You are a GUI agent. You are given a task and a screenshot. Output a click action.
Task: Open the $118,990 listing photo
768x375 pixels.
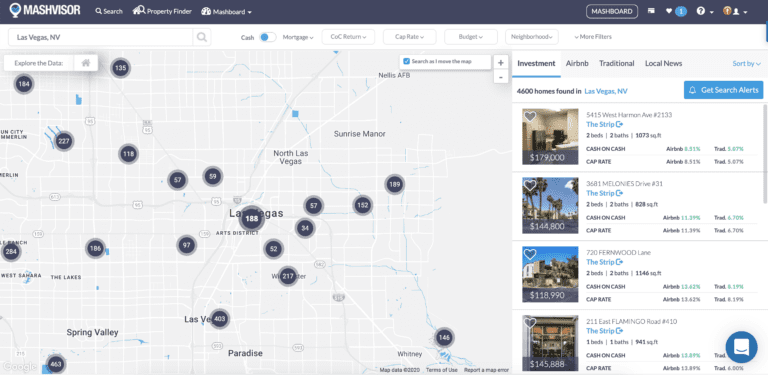[551, 274]
